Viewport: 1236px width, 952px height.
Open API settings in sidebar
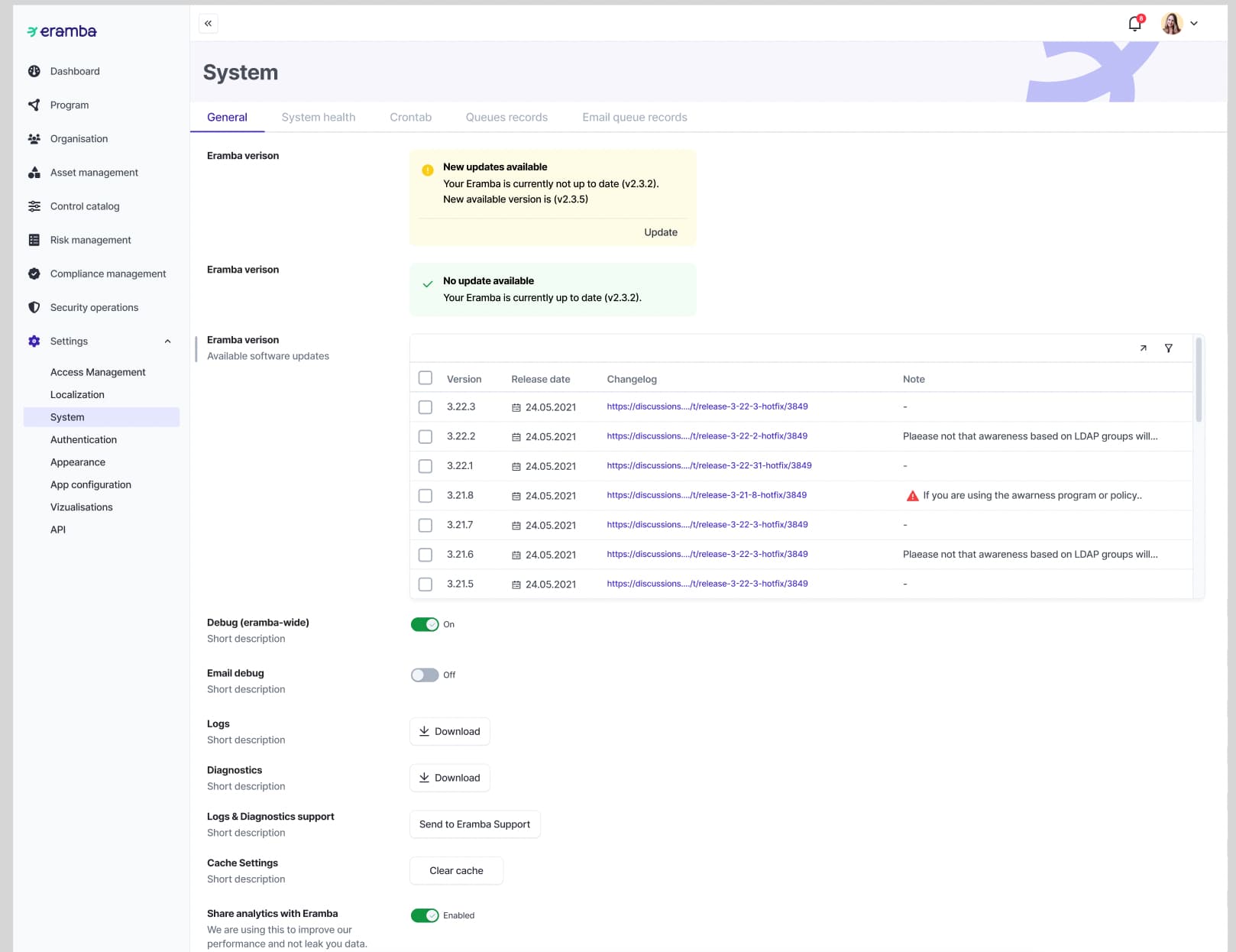(x=58, y=529)
